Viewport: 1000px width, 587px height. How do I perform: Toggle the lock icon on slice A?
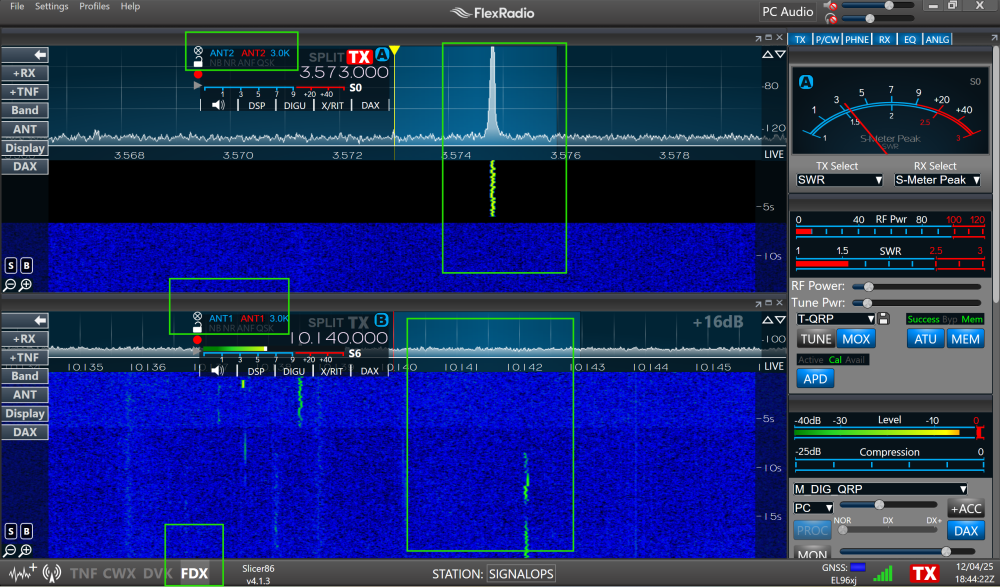coord(198,63)
